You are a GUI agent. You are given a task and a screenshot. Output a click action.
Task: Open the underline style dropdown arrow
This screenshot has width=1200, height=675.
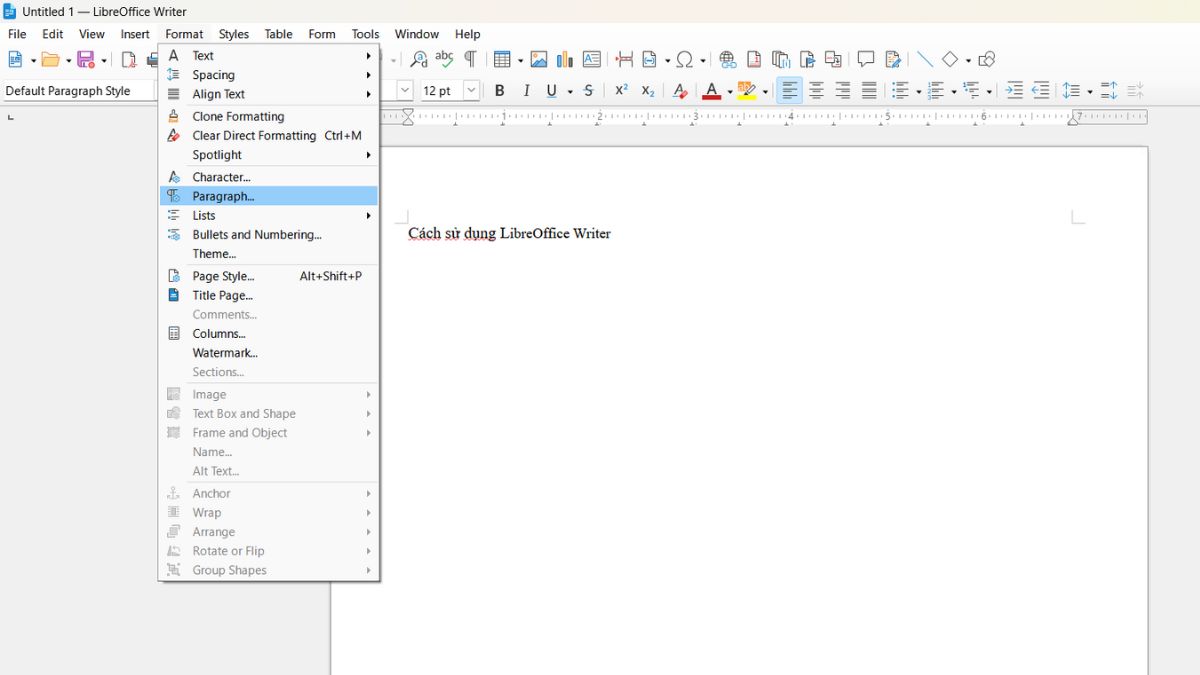coord(570,92)
